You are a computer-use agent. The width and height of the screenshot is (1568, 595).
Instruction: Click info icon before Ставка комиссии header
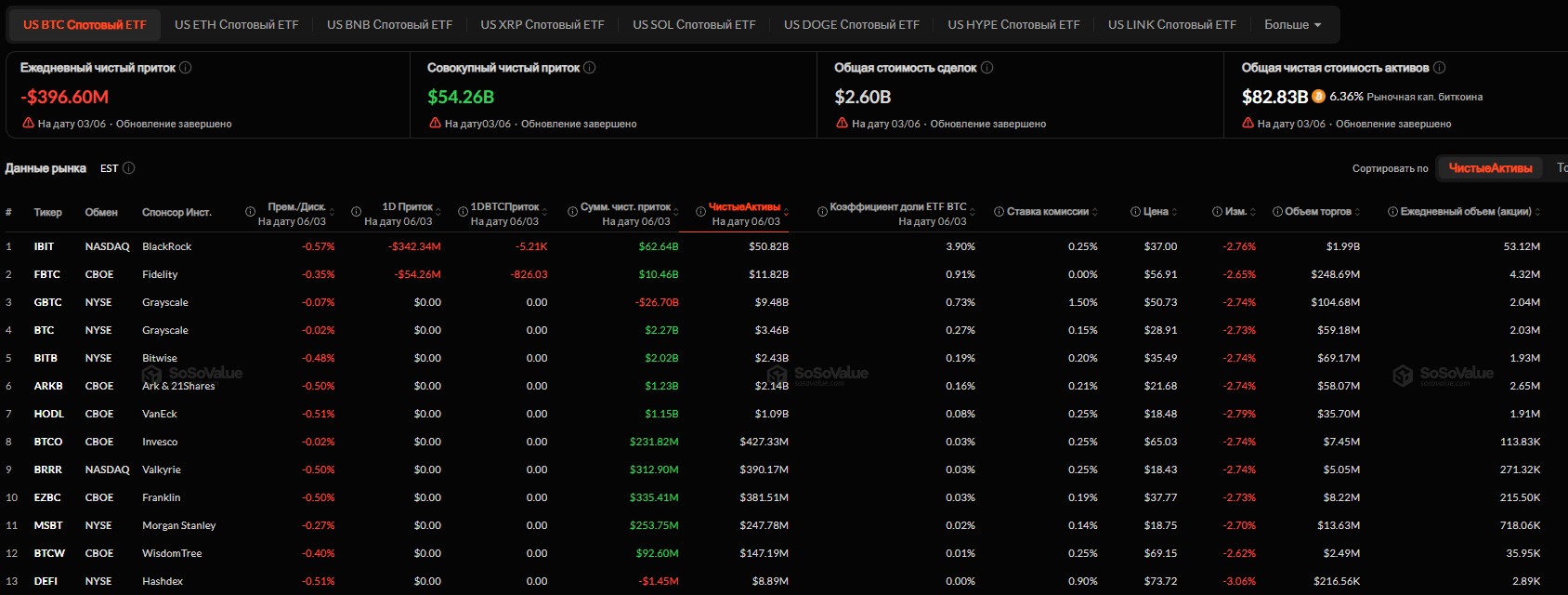[1000, 212]
